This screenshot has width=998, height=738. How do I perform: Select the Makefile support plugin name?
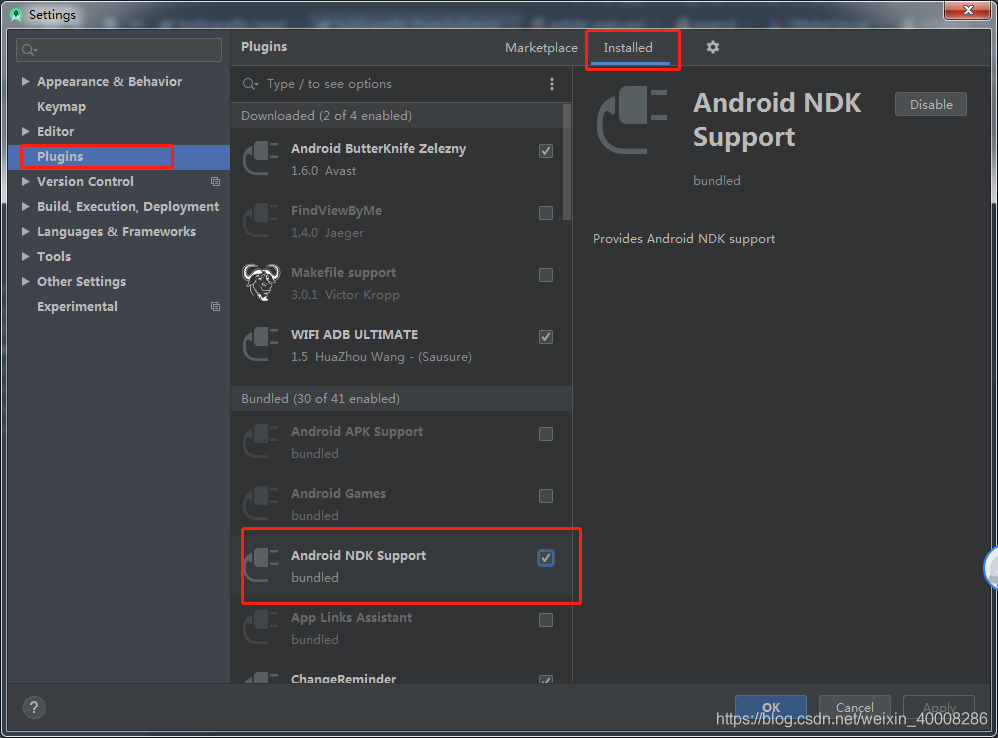click(343, 272)
